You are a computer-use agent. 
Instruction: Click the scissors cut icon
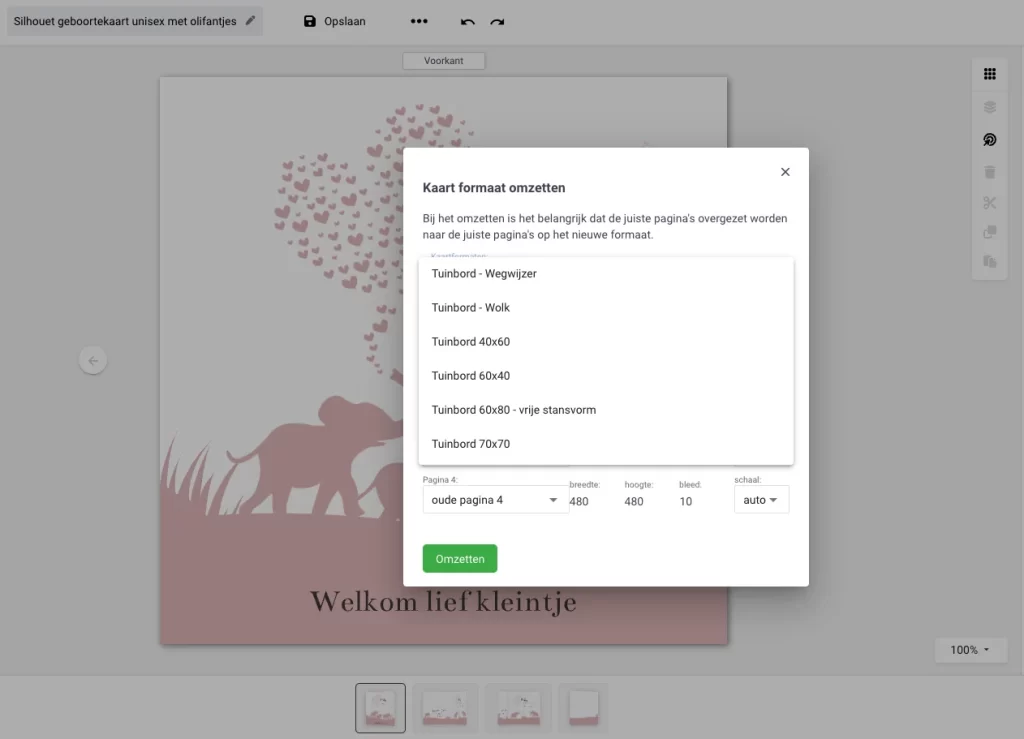989,203
